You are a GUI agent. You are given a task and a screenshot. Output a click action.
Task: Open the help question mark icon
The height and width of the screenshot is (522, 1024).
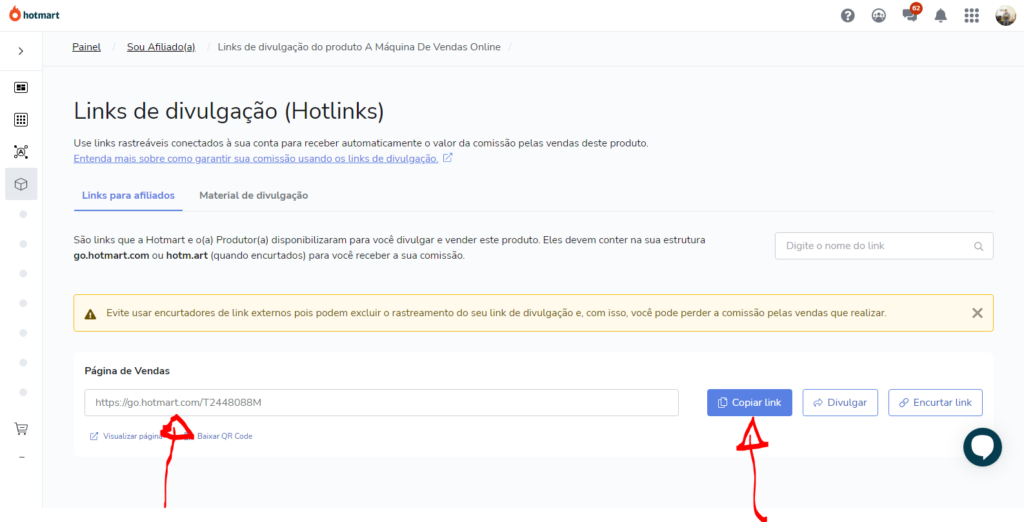click(848, 16)
